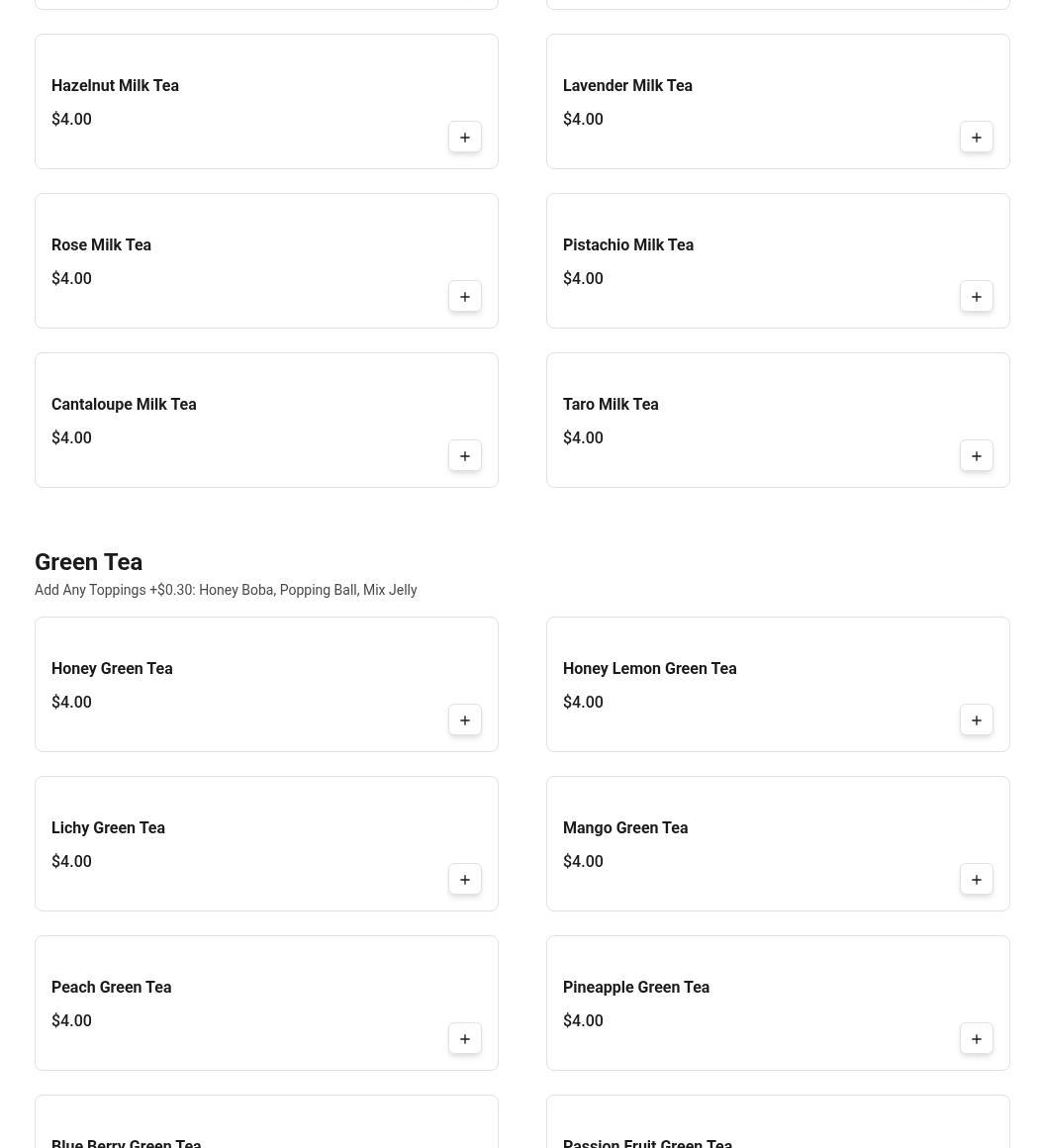The image size is (1039, 1148).
Task: Open the Taro Milk Tea item title
Action: click(x=610, y=404)
